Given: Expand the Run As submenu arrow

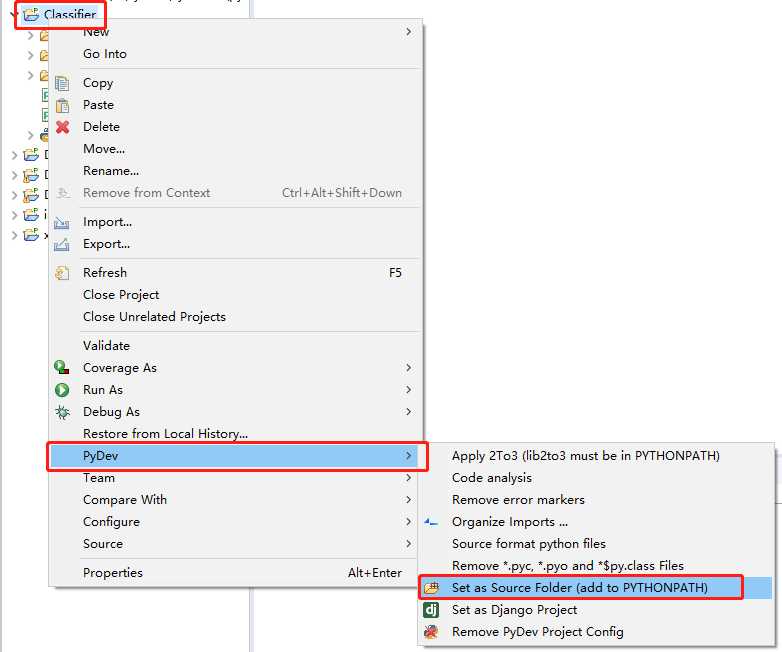Looking at the screenshot, I should pos(408,390).
